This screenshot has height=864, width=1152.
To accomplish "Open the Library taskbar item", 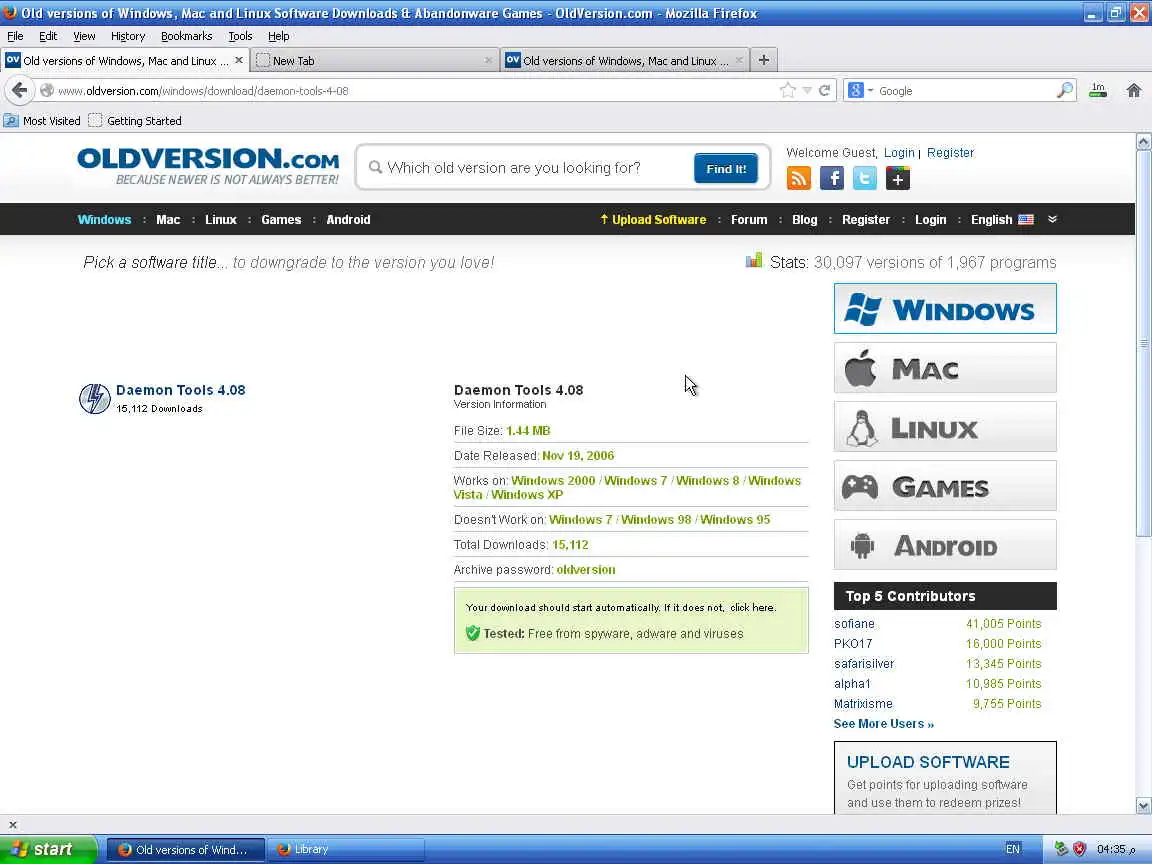I will [x=345, y=849].
